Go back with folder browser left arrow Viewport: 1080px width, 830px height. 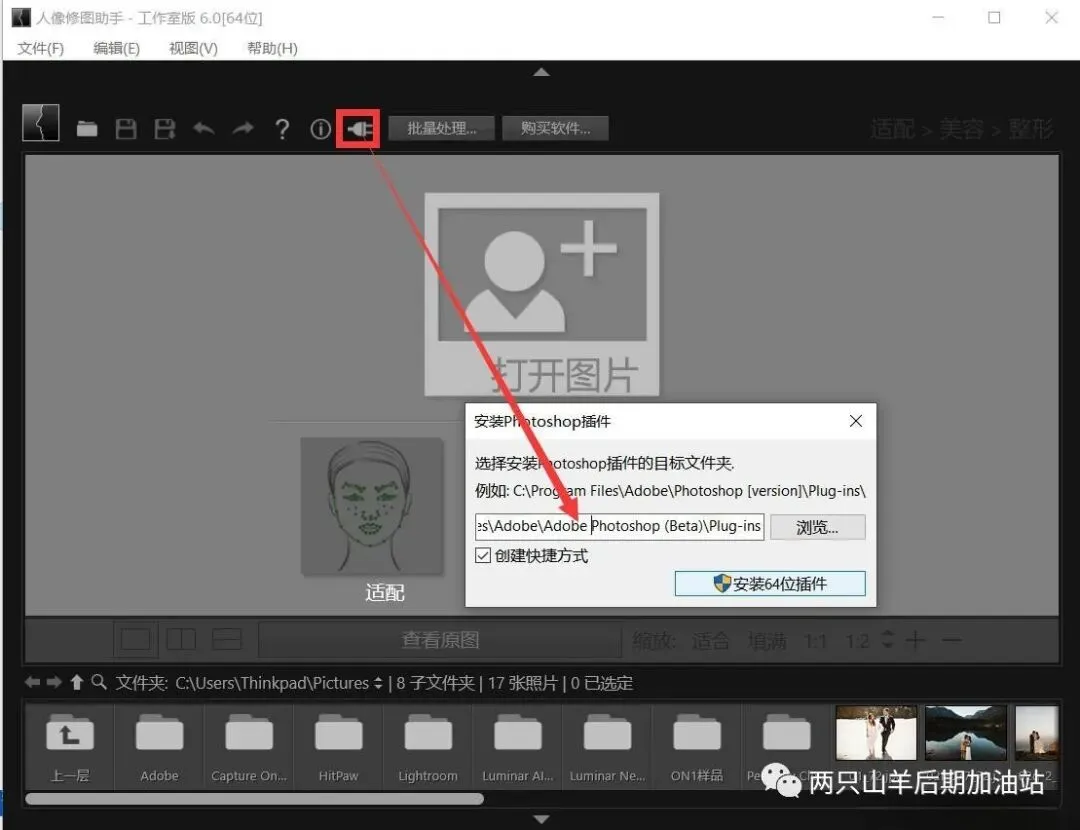(32, 682)
